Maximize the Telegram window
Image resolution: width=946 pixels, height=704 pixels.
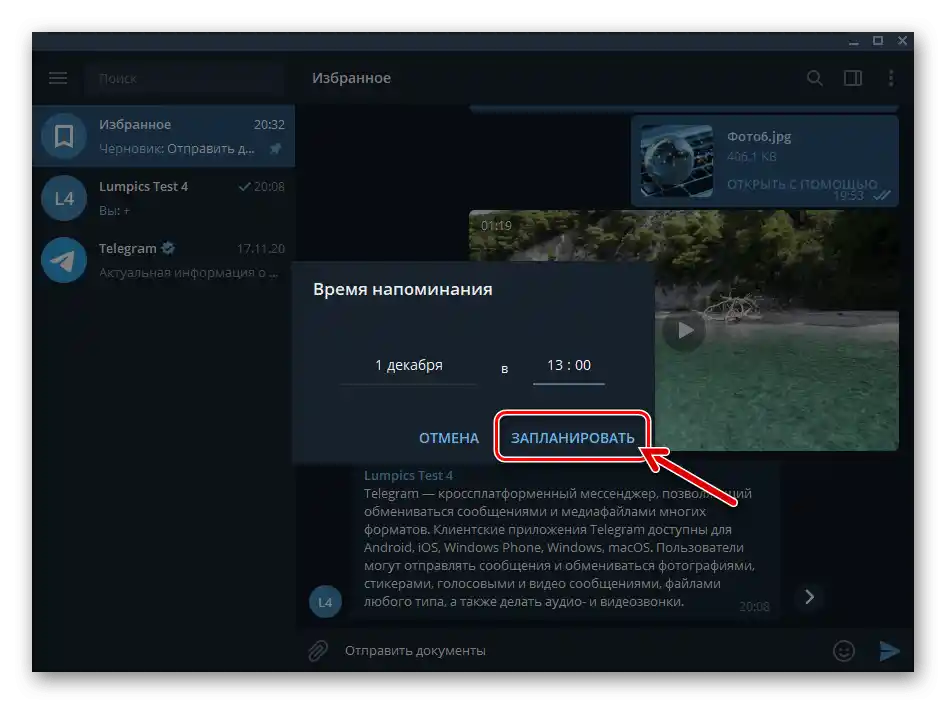(878, 40)
